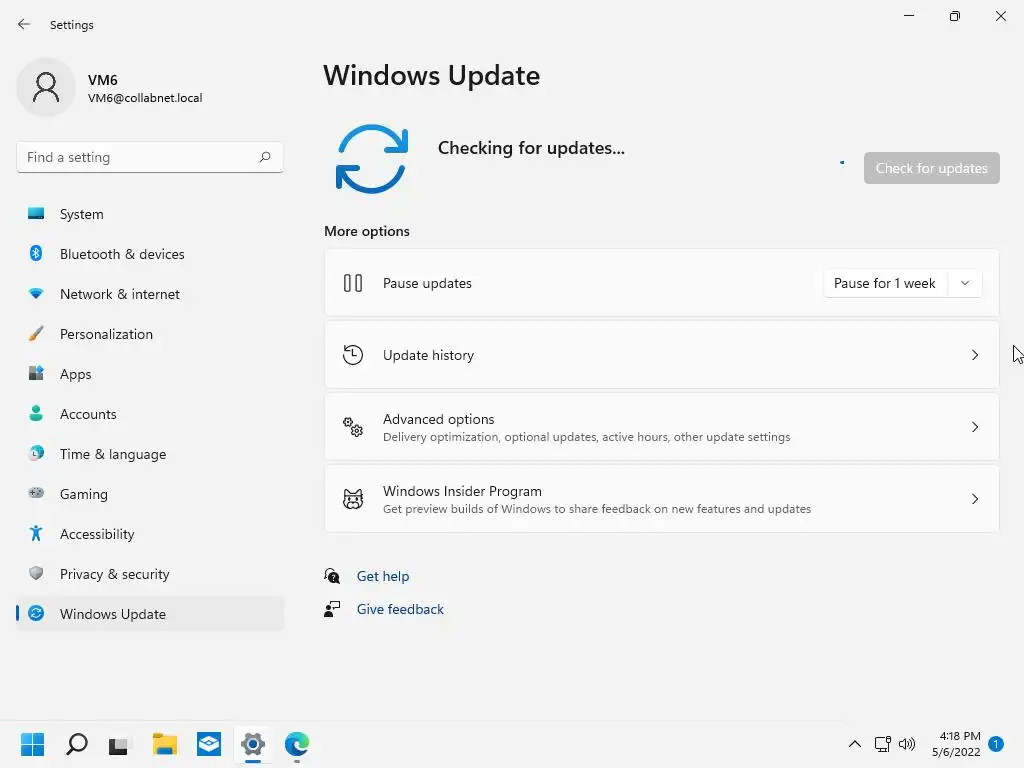This screenshot has height=768, width=1024.
Task: Click the pause bars icon beside Pause updates
Action: [353, 283]
